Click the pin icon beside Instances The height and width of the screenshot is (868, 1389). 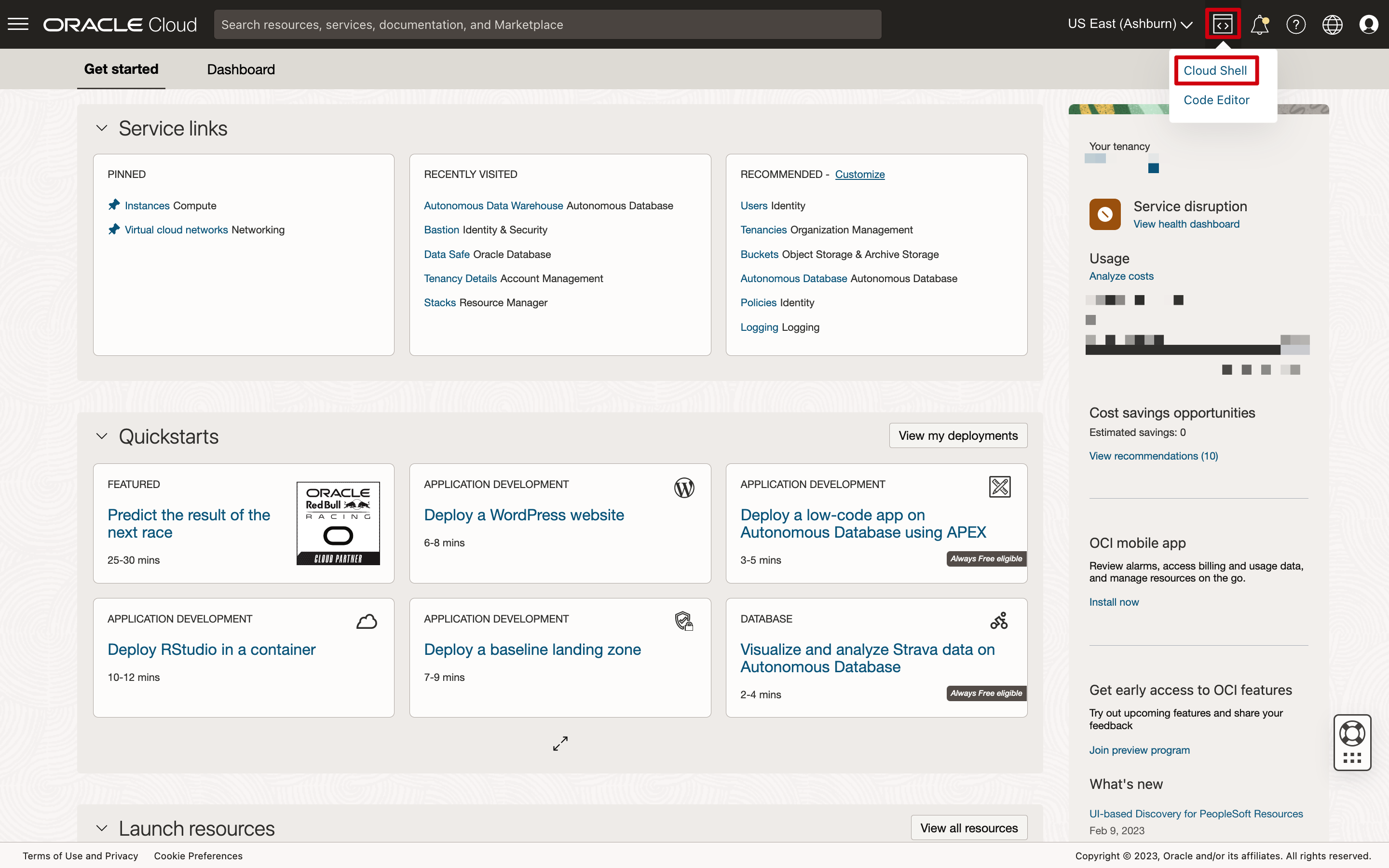114,205
